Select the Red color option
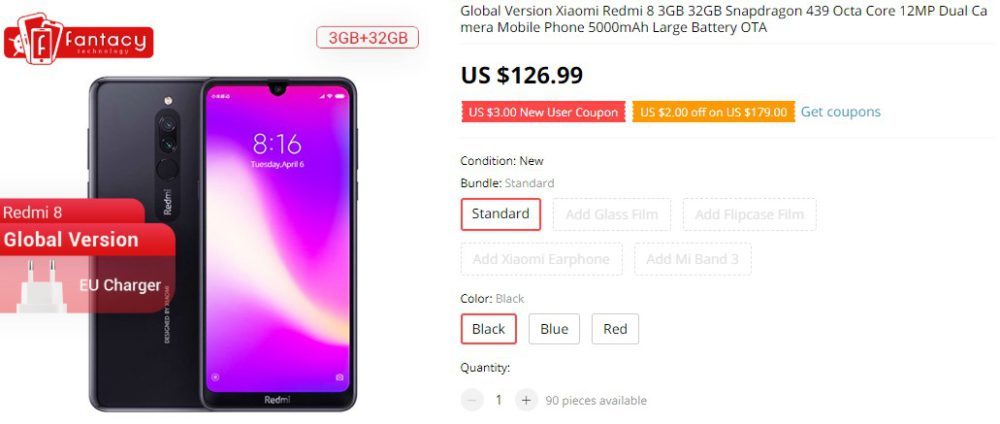The width and height of the screenshot is (1000, 424). click(x=615, y=329)
